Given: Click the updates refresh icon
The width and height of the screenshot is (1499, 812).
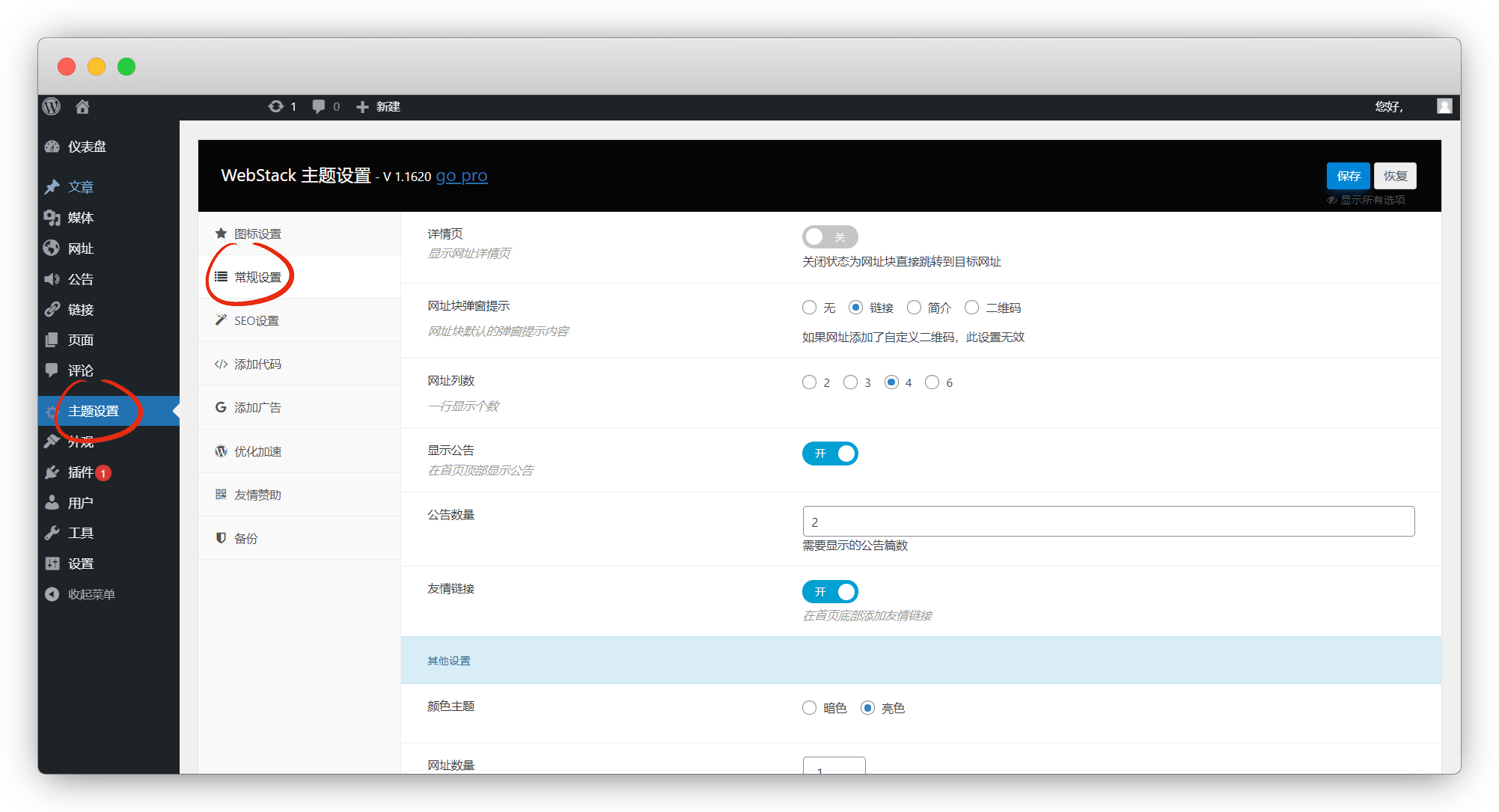Looking at the screenshot, I should [276, 106].
